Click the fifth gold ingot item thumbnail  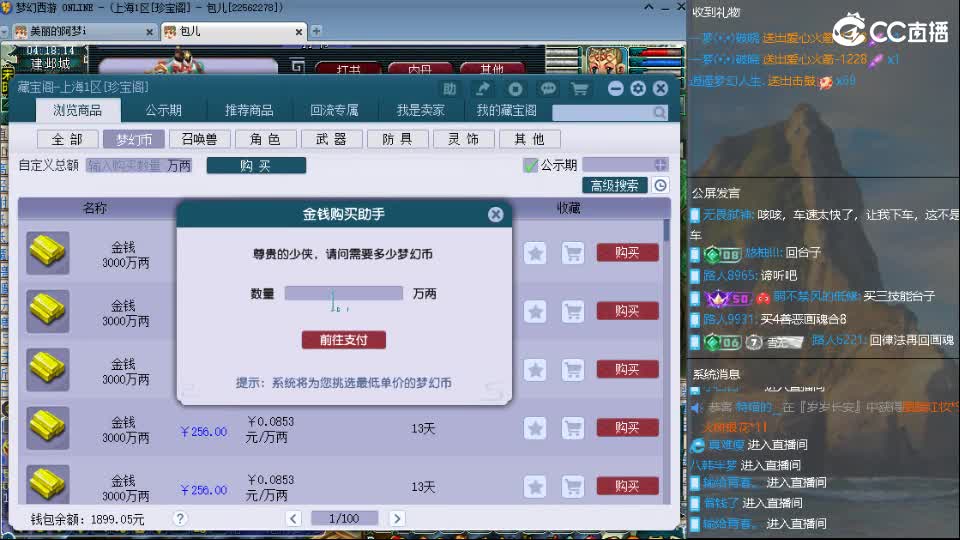[48, 484]
